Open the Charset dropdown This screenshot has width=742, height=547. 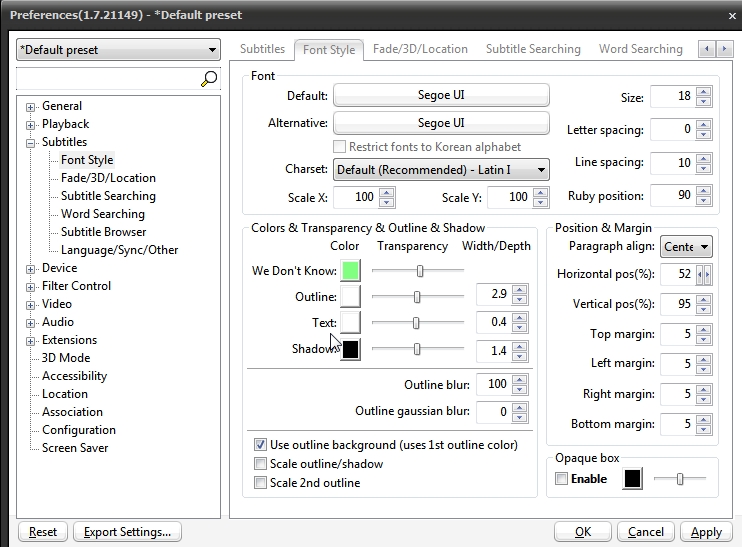tap(441, 170)
